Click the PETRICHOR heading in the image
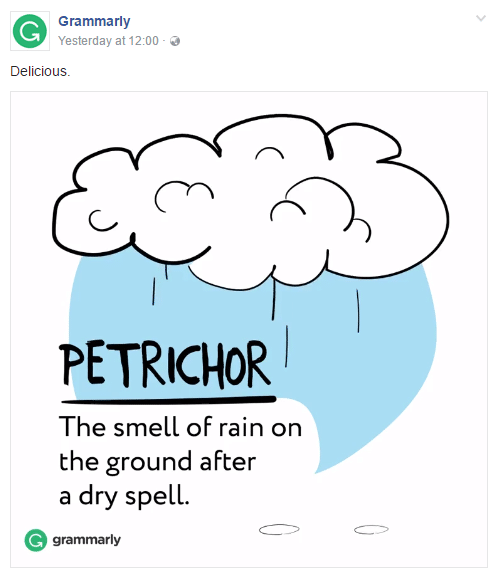The height and width of the screenshot is (580, 496). 165,365
